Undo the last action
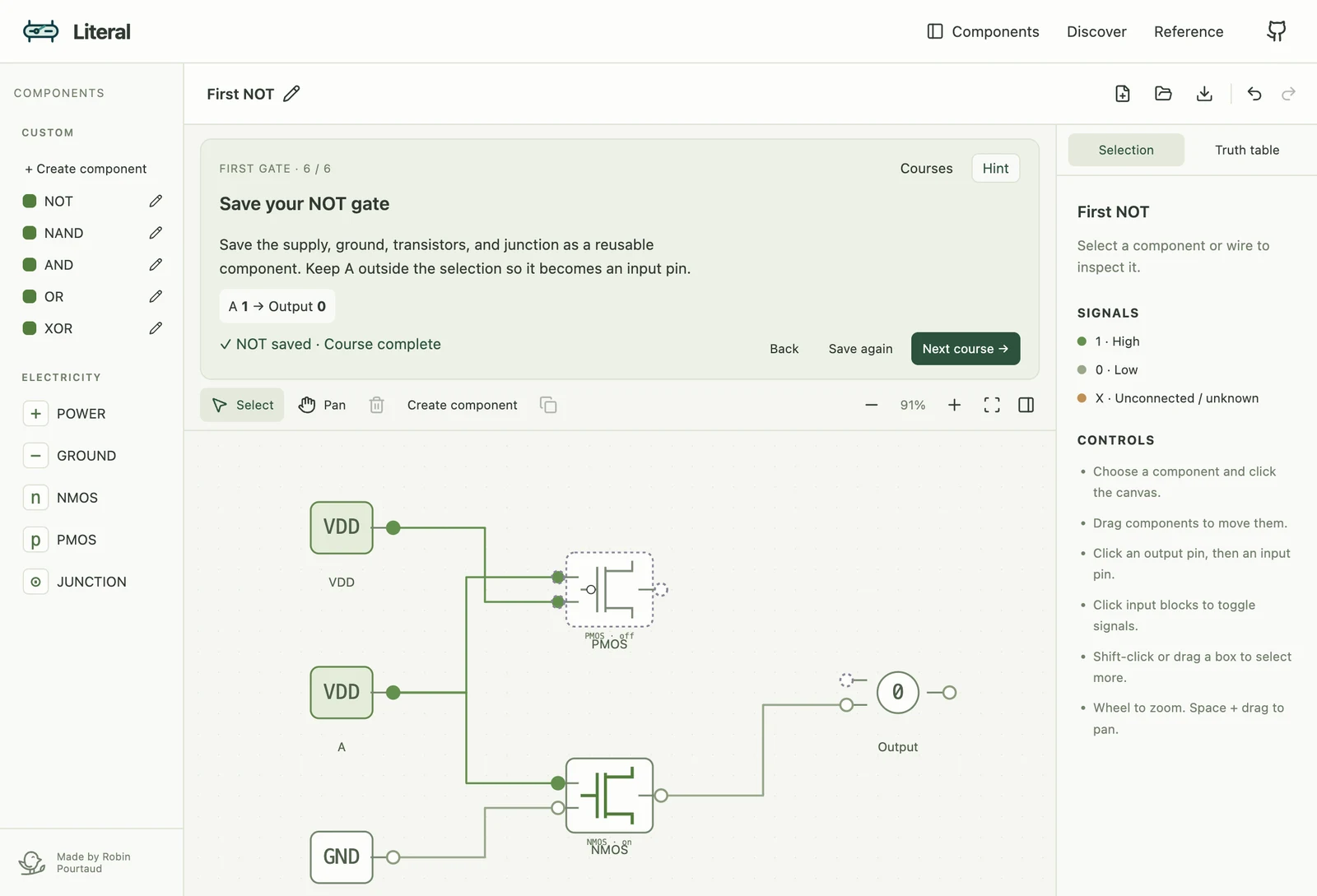 pos(1254,94)
